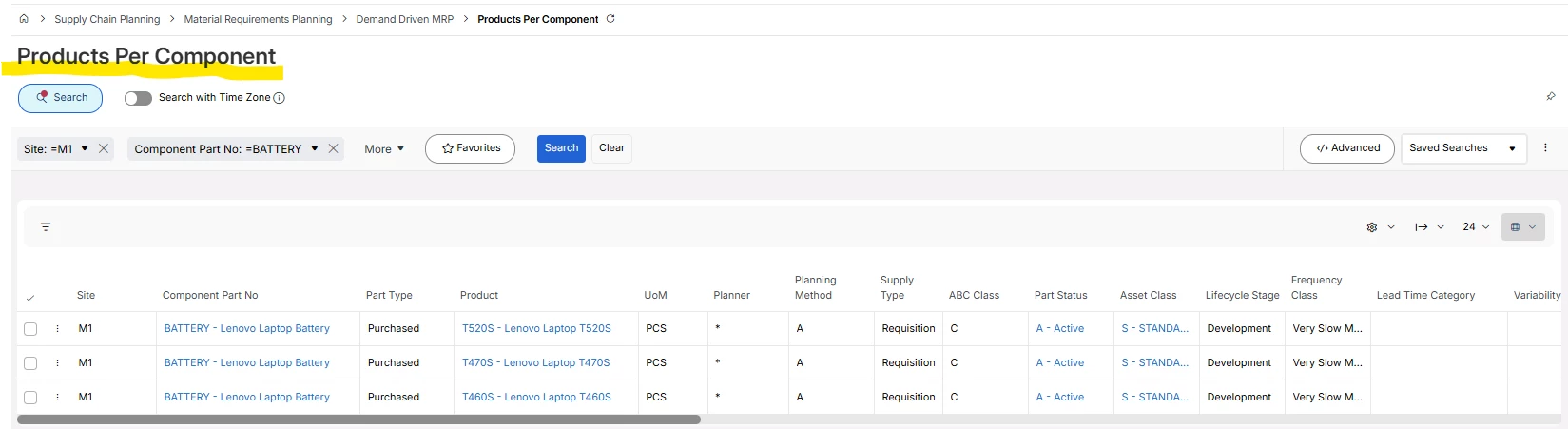Remove the Component Part No filter chip

point(333,148)
